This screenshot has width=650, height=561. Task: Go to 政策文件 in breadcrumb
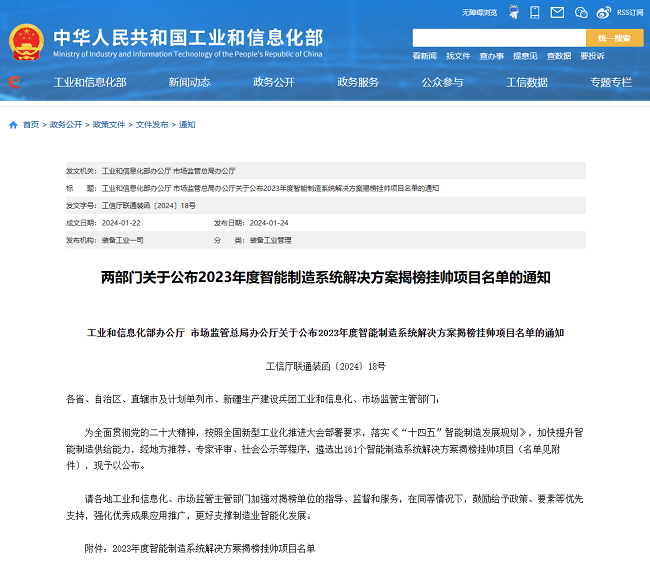[x=109, y=125]
